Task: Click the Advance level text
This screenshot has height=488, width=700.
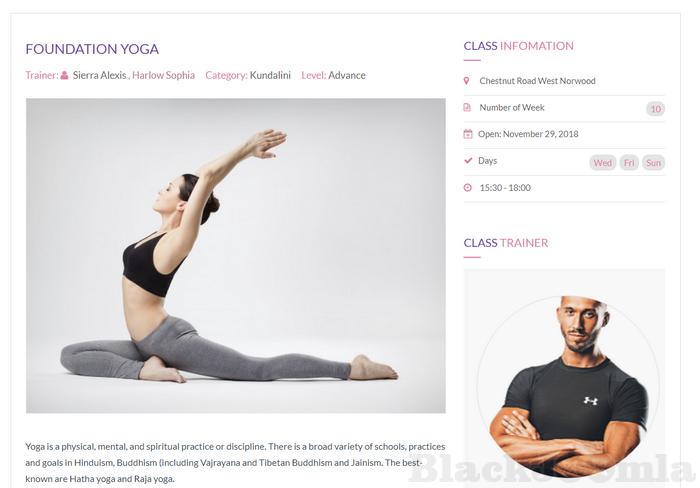Action: (x=347, y=75)
